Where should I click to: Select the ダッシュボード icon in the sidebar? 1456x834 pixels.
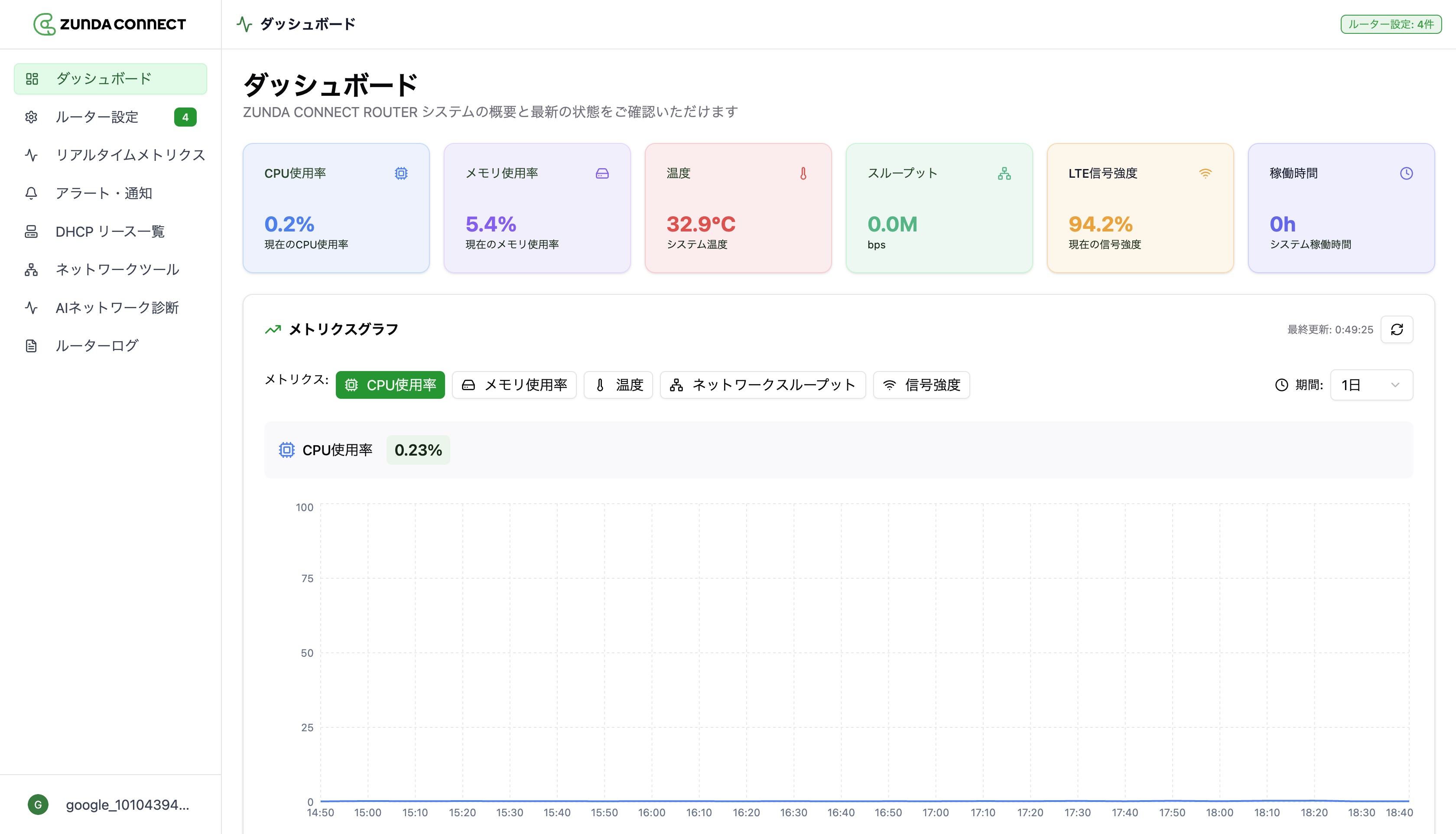coord(32,78)
